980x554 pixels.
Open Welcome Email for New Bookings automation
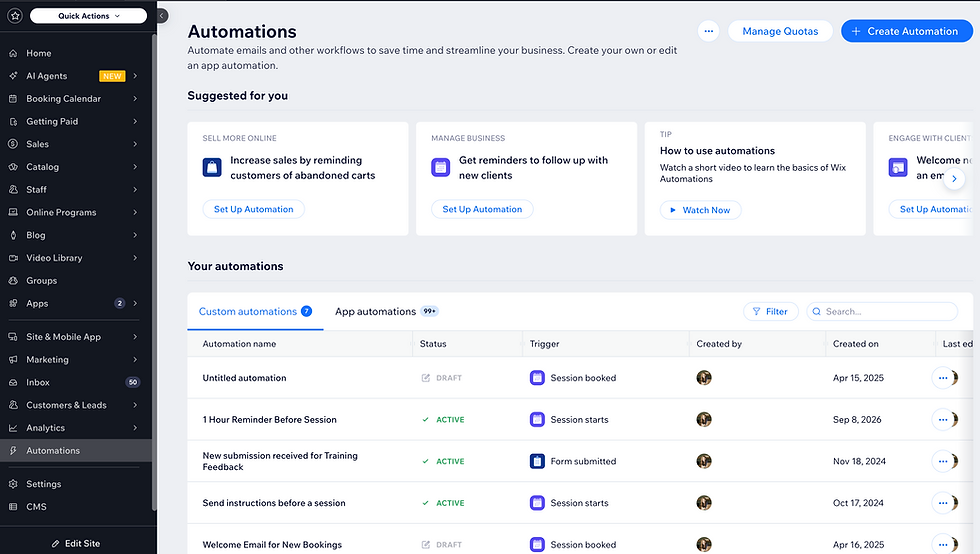click(x=272, y=545)
